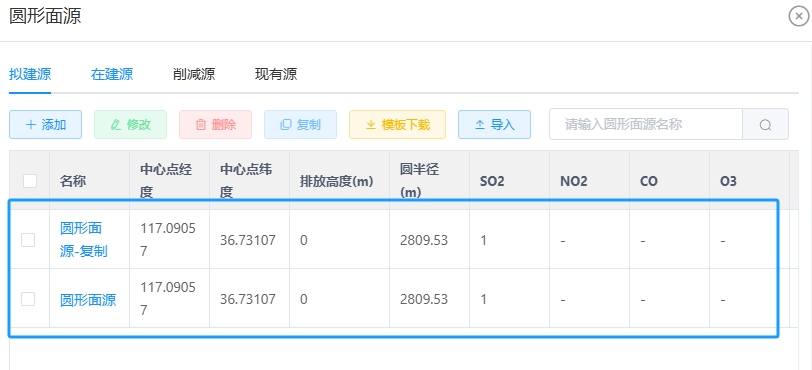Click the 排放高度(m) column header
This screenshot has height=370, width=812.
click(x=337, y=181)
